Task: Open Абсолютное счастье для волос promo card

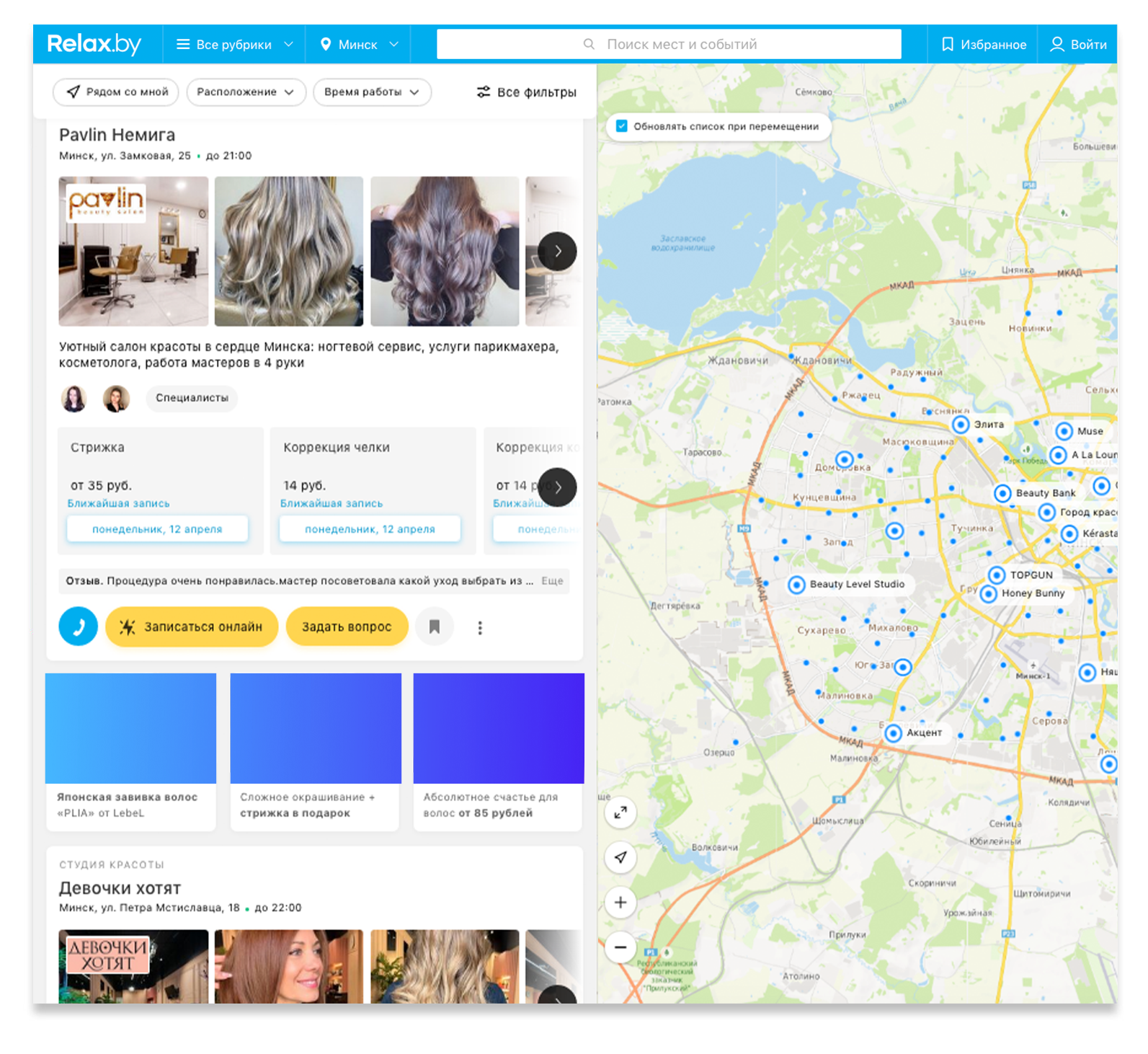Action: pyautogui.click(x=499, y=752)
